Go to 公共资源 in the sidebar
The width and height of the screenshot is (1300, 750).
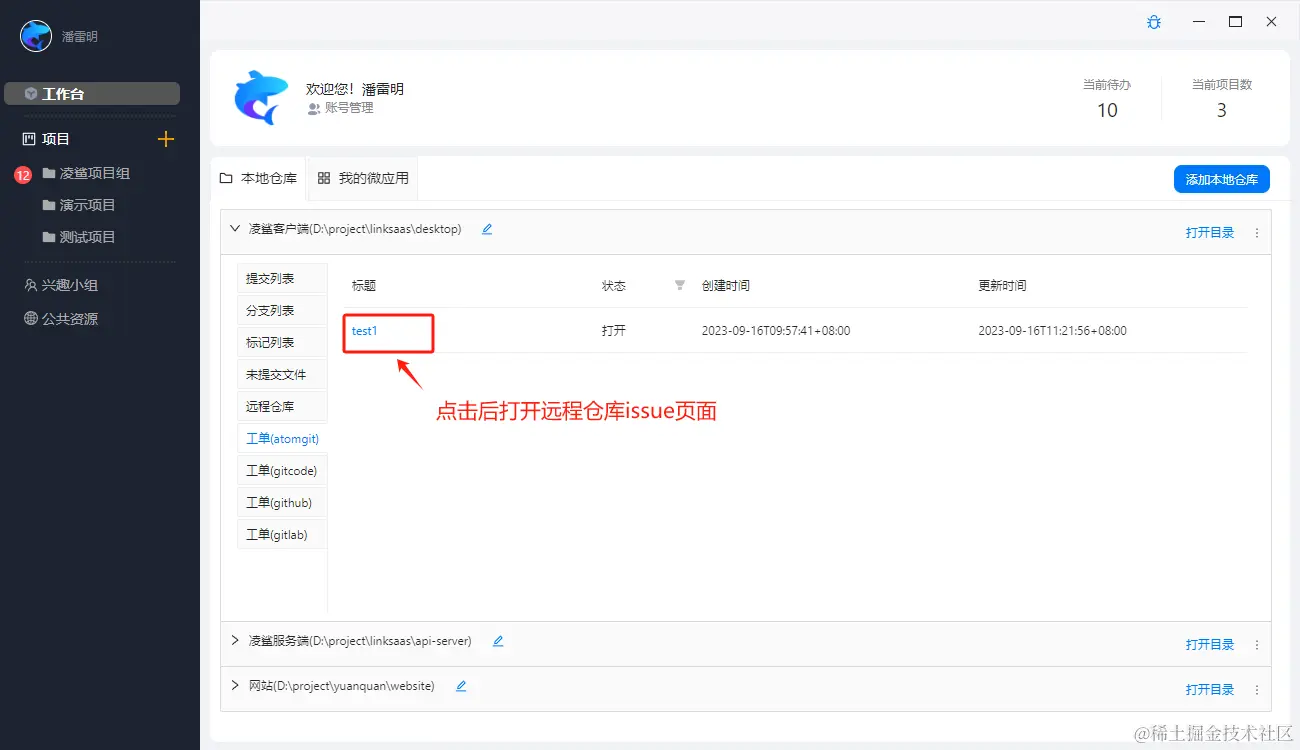pos(61,319)
